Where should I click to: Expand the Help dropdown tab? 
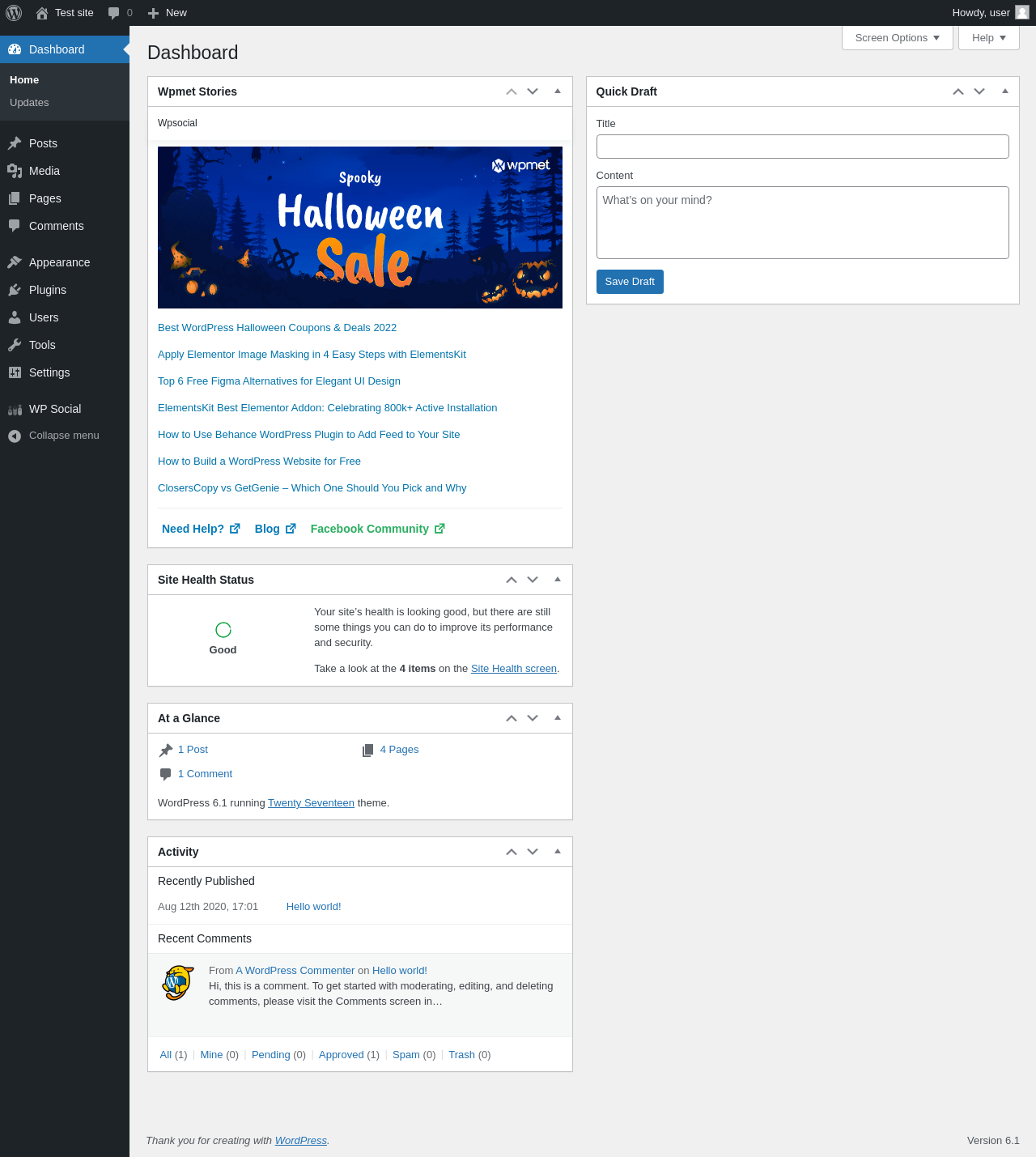[x=988, y=38]
